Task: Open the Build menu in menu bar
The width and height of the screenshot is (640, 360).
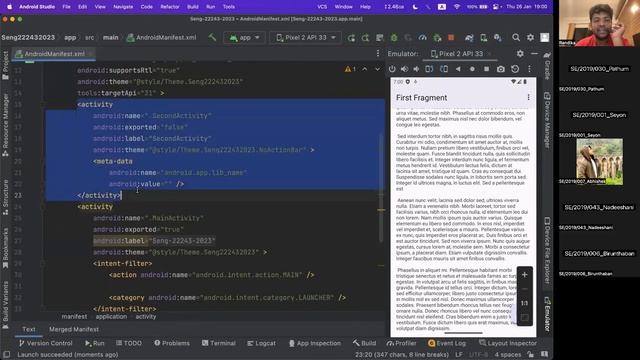Action: pos(193,7)
